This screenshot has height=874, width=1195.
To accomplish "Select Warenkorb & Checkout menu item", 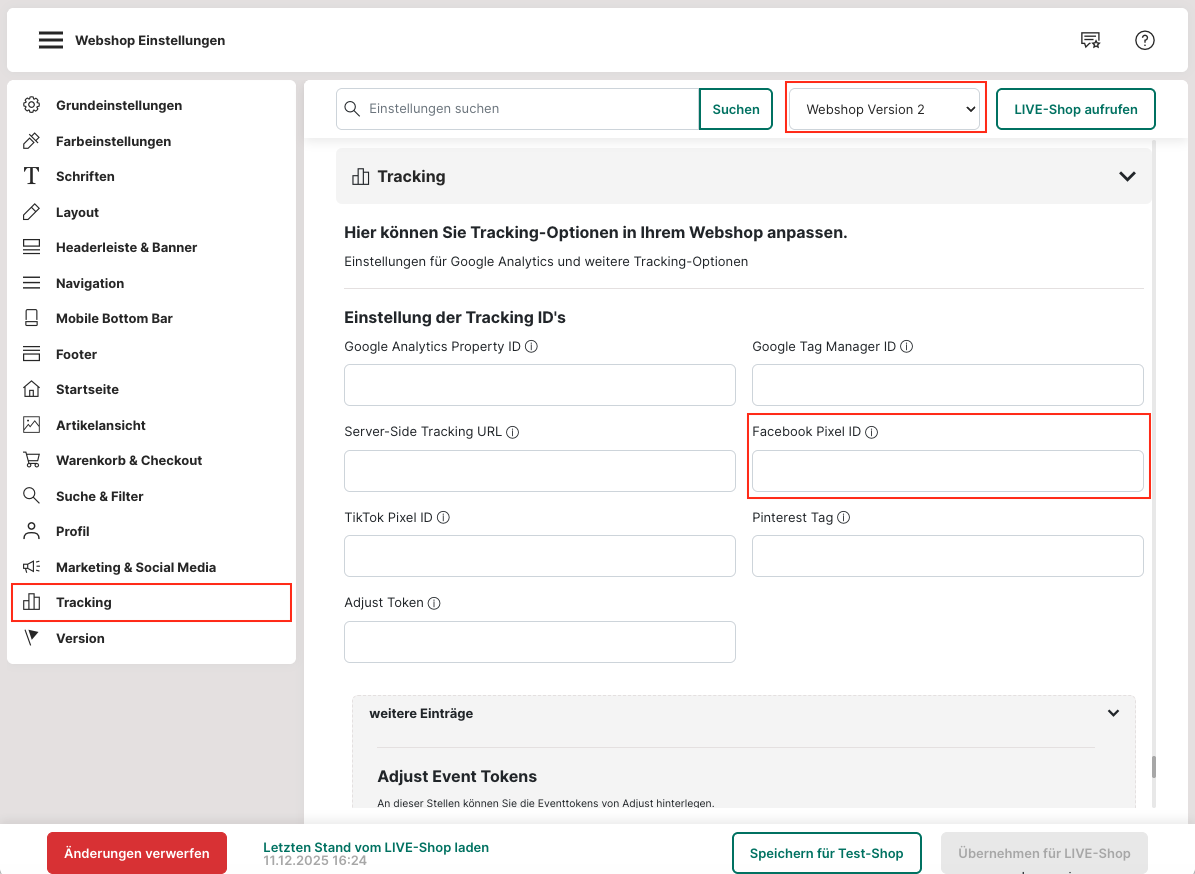I will point(129,460).
